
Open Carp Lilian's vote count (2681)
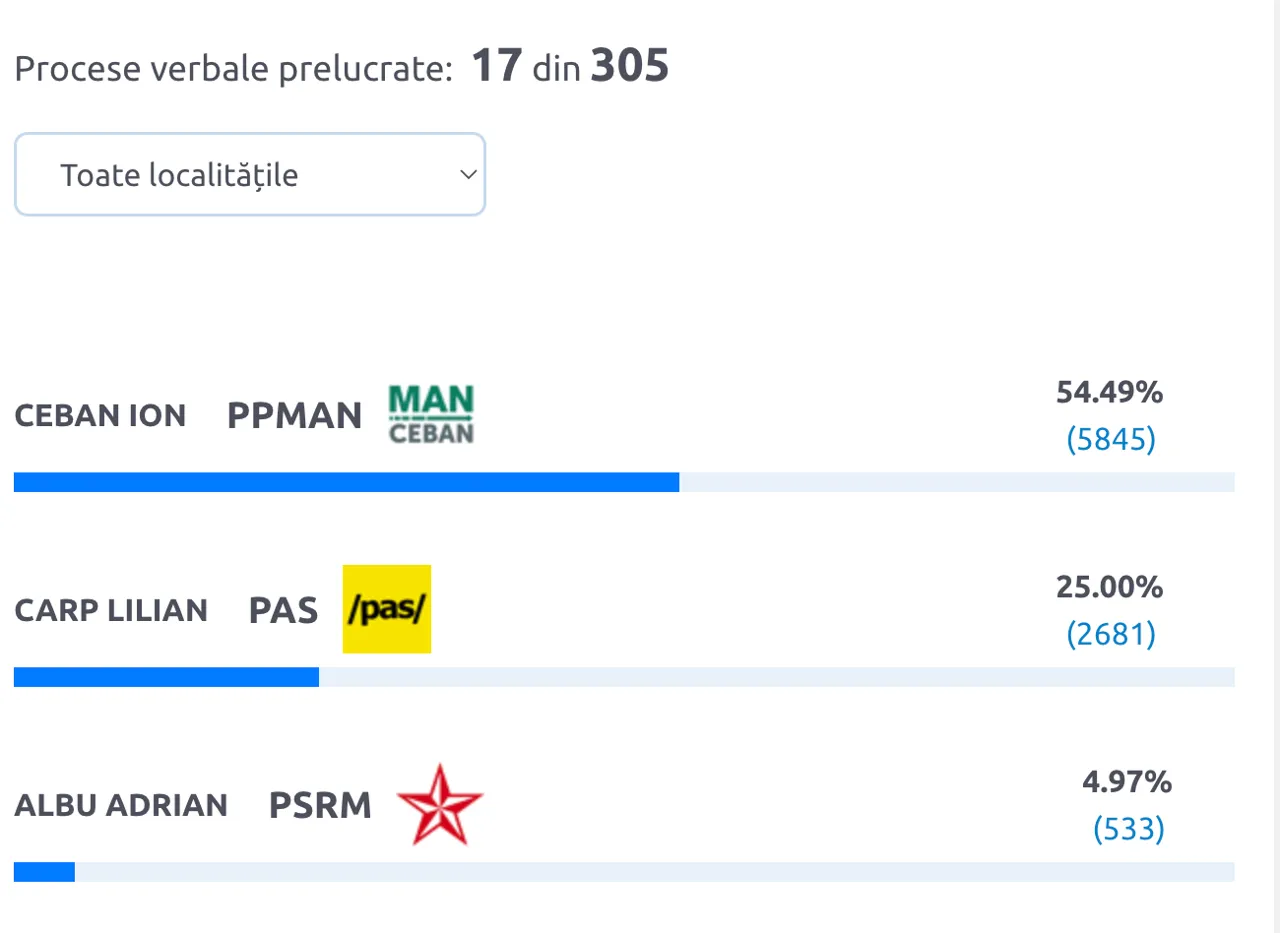(x=1110, y=633)
